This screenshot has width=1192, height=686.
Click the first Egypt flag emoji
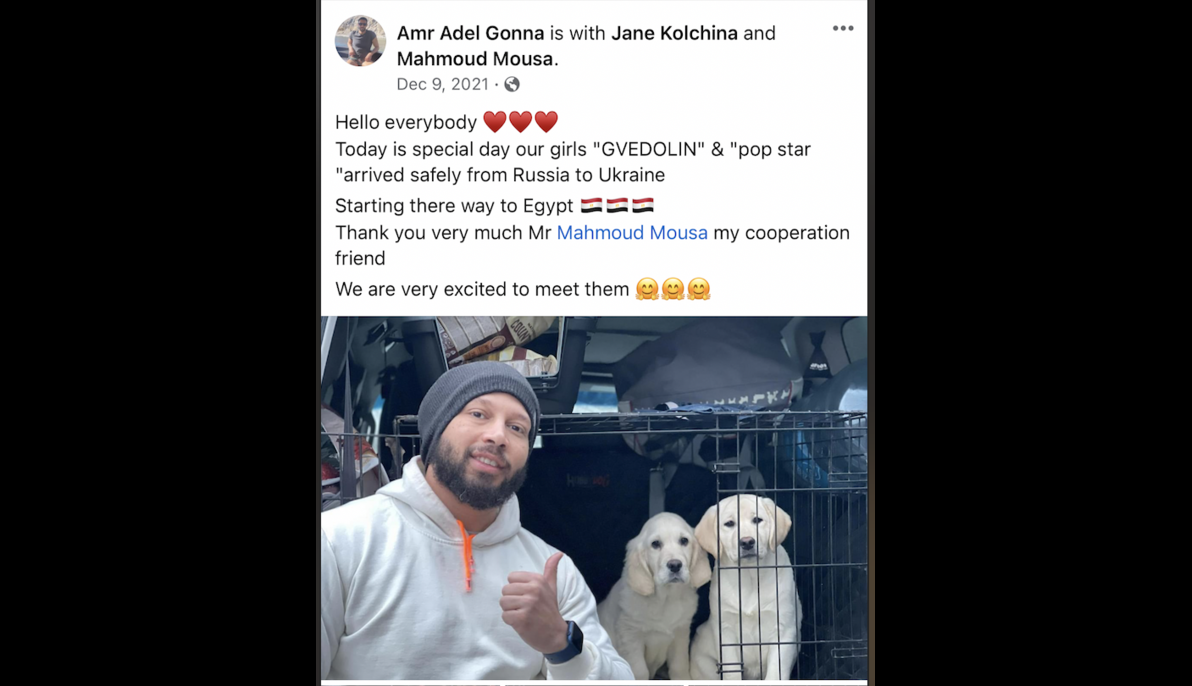tap(591, 205)
